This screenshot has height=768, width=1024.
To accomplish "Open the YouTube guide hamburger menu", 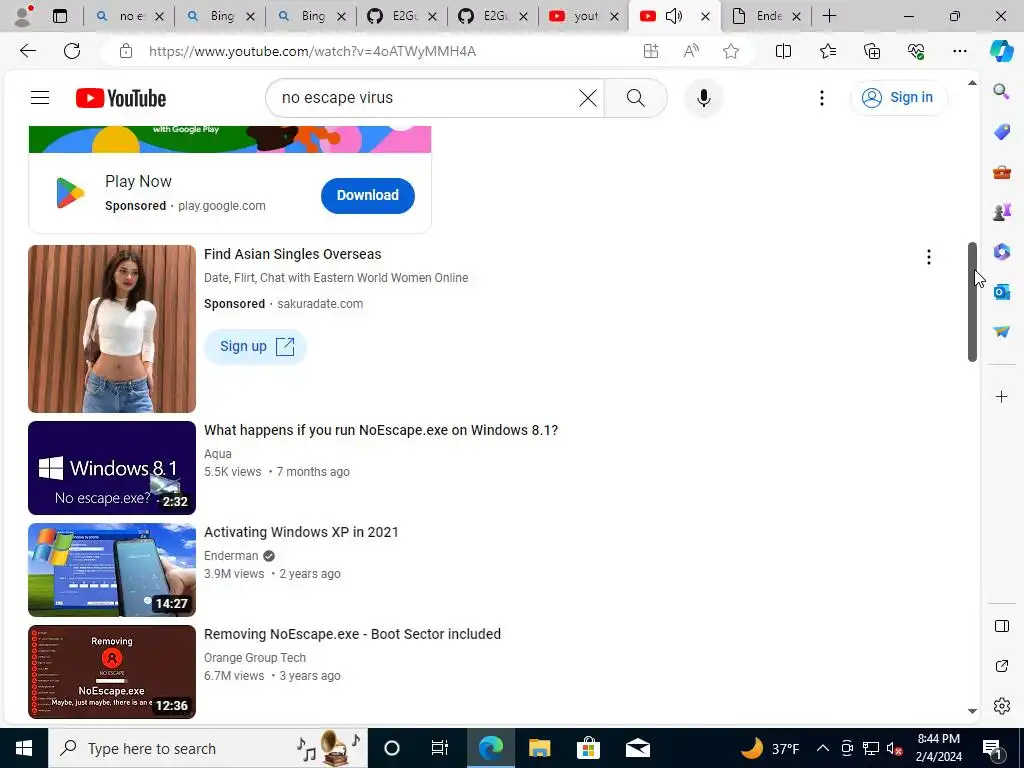I will pos(40,98).
